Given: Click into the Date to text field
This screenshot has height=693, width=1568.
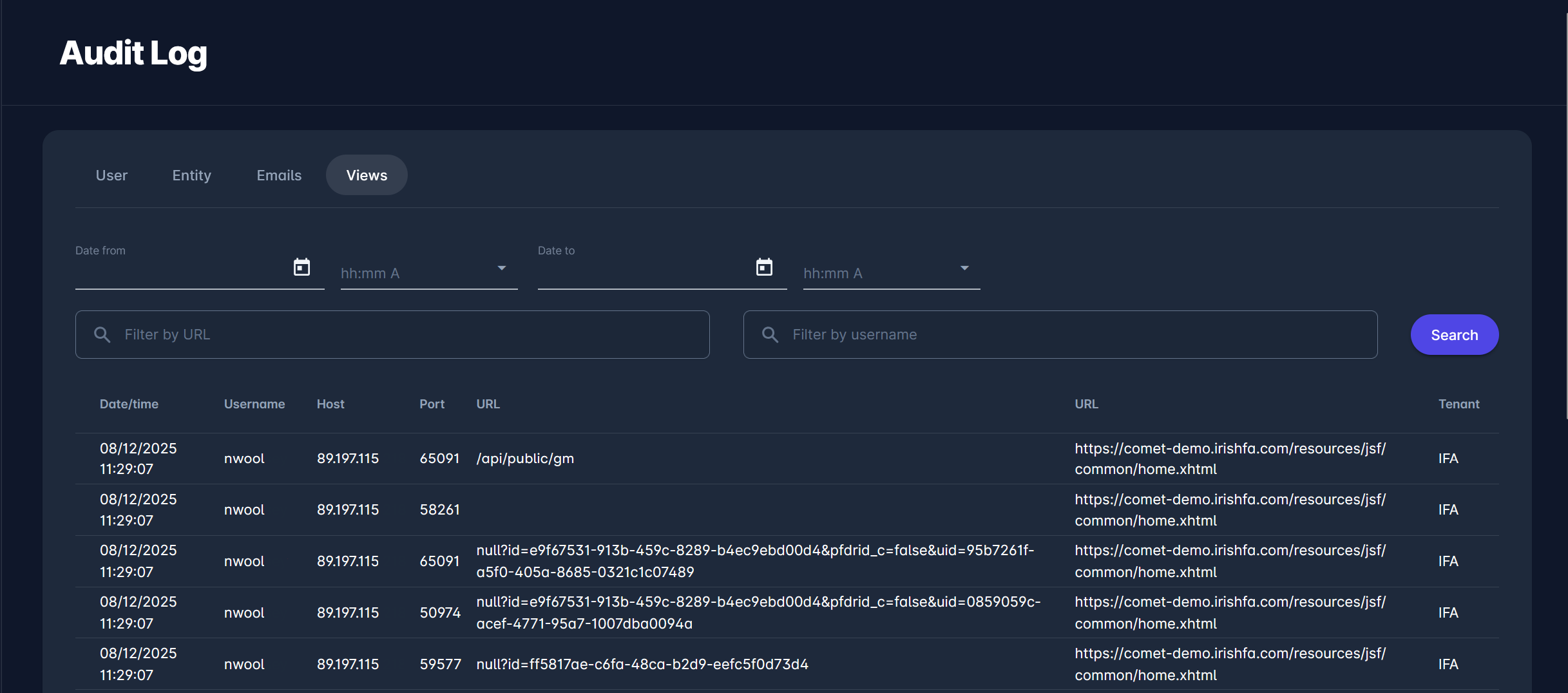Looking at the screenshot, I should 643,273.
